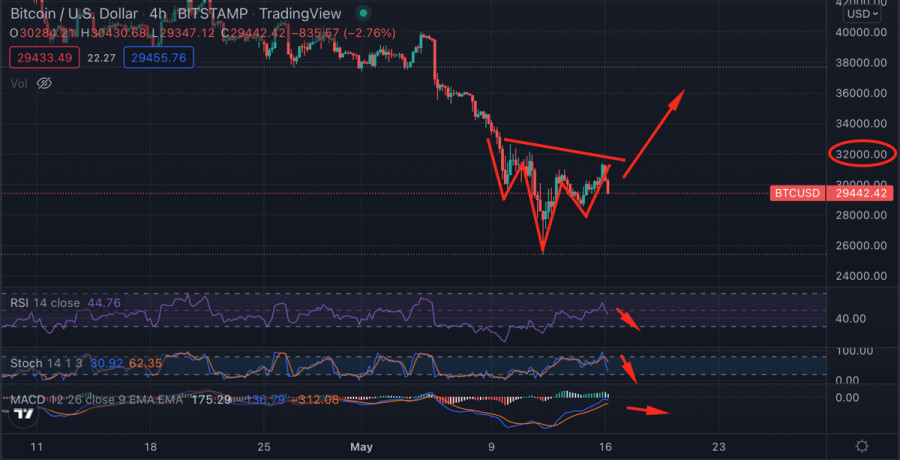
Task: Select the Stoch 14 1 3 indicator legend
Action: (46, 363)
